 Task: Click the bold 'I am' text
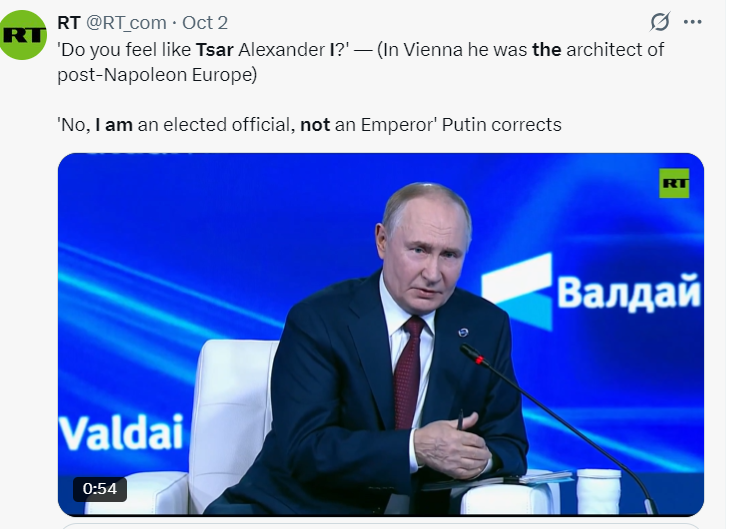point(116,125)
